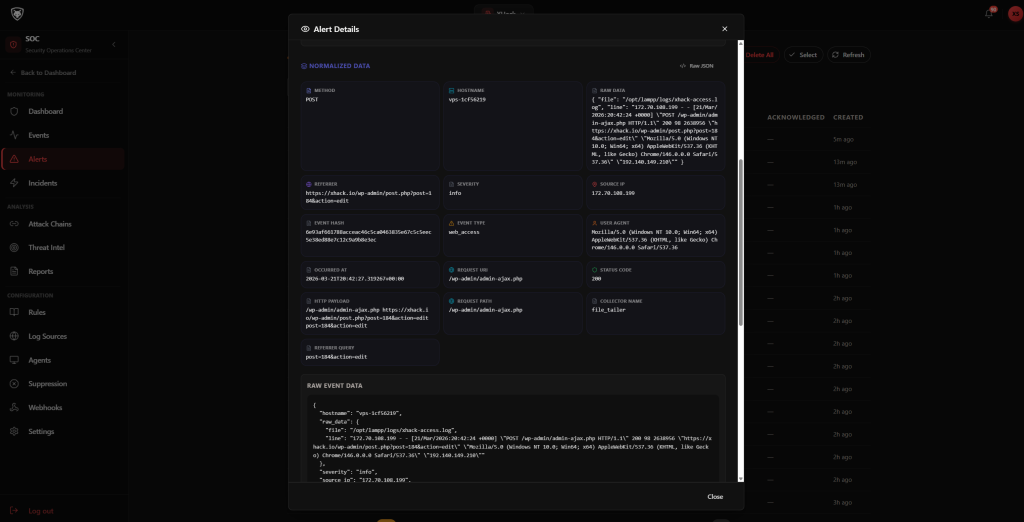Dismiss Alert Details with X icon
Image resolution: width=1024 pixels, height=522 pixels.
tap(725, 29)
